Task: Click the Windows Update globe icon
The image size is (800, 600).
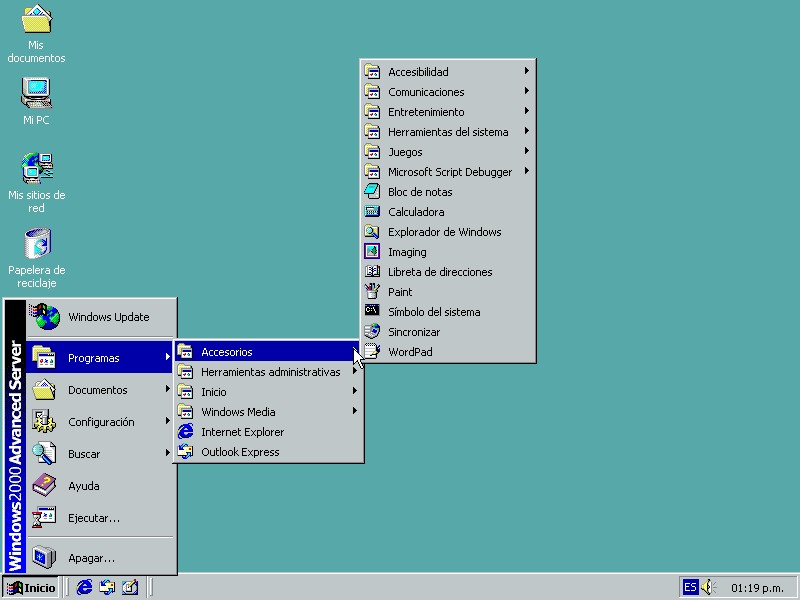Action: [45, 316]
